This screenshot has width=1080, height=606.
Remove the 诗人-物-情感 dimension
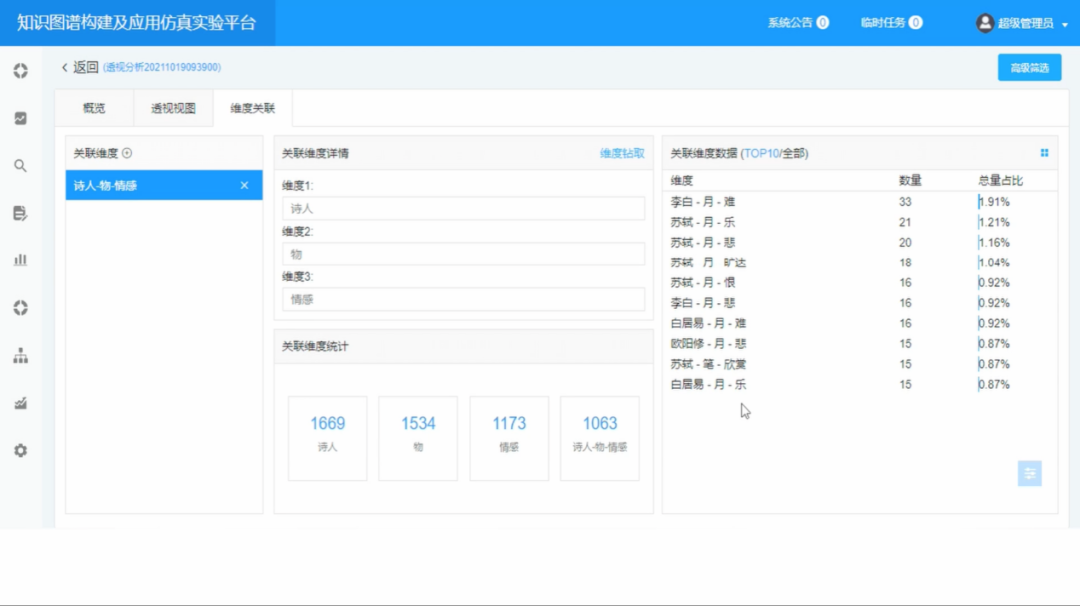point(245,185)
